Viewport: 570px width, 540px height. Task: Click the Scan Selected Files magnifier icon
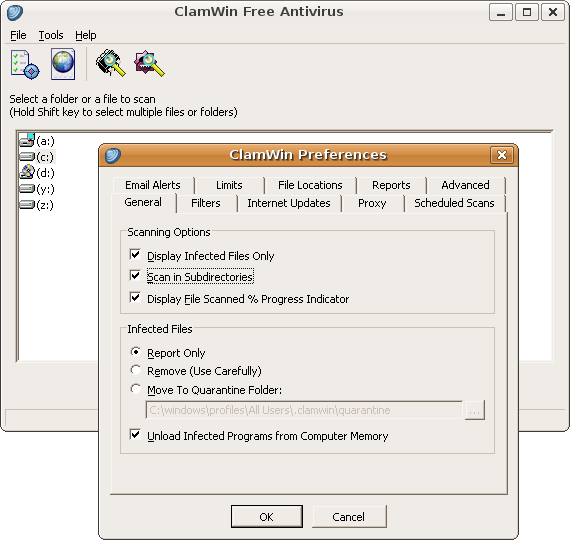click(x=149, y=64)
